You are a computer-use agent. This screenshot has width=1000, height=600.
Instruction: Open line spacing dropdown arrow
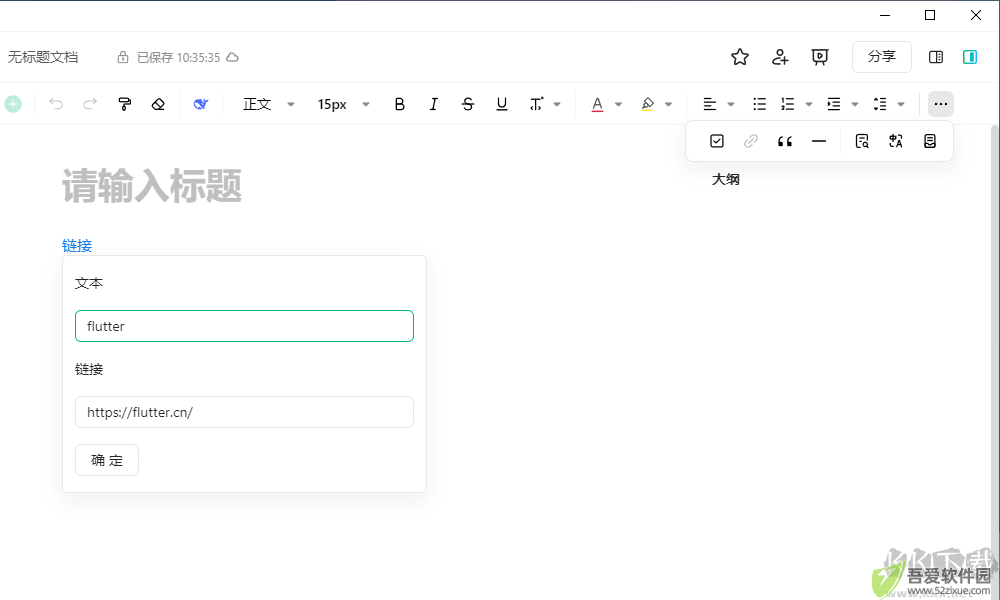point(901,104)
